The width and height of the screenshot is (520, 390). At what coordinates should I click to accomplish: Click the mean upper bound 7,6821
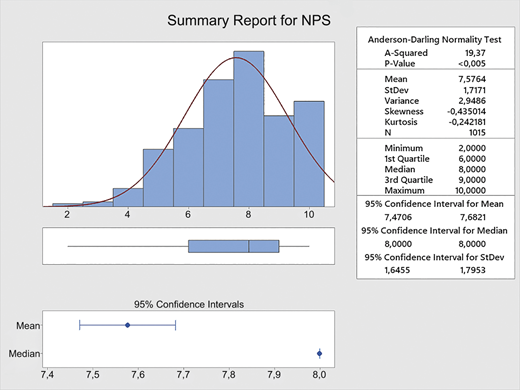(473, 217)
